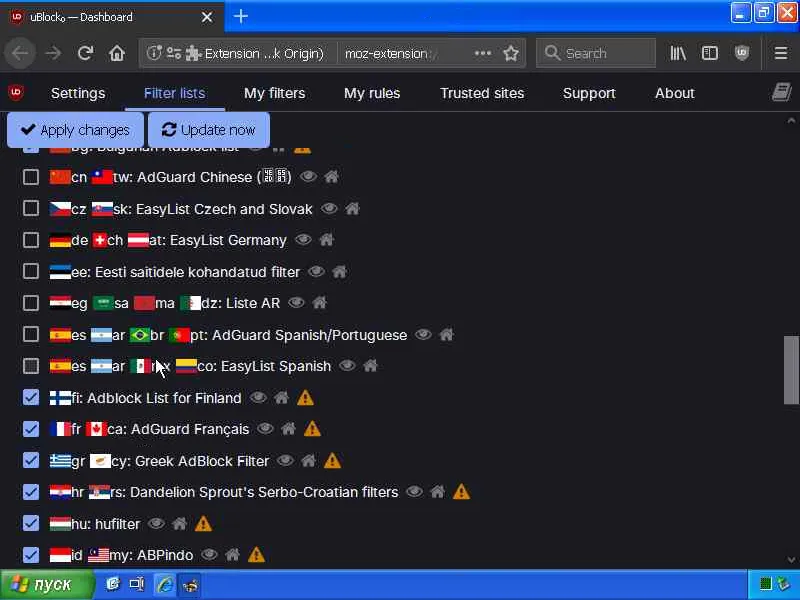This screenshot has width=800, height=600.
Task: View Adblock List for Finland eye icon
Action: pyautogui.click(x=258, y=397)
